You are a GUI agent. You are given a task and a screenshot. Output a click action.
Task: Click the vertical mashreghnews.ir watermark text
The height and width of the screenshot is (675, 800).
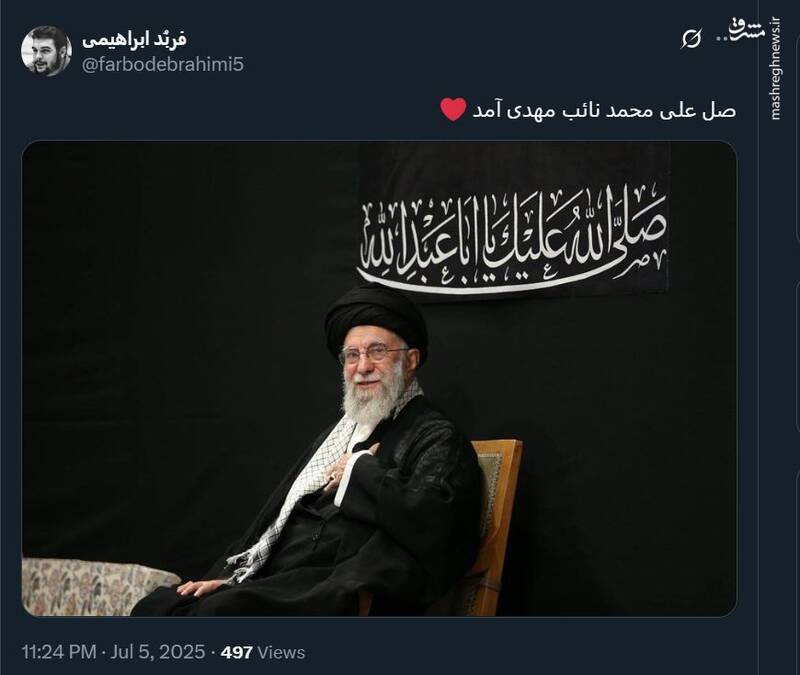coord(776,69)
